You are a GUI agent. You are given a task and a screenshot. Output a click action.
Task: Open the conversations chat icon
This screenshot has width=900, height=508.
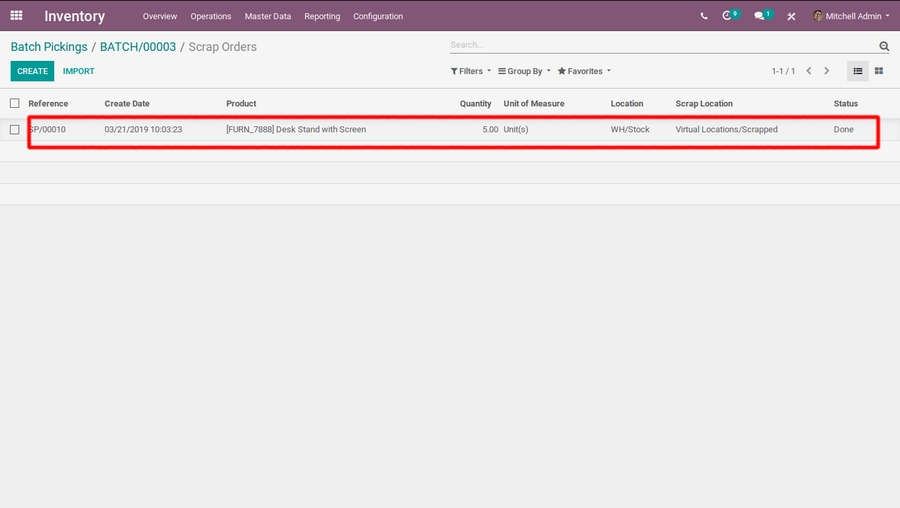tap(759, 16)
